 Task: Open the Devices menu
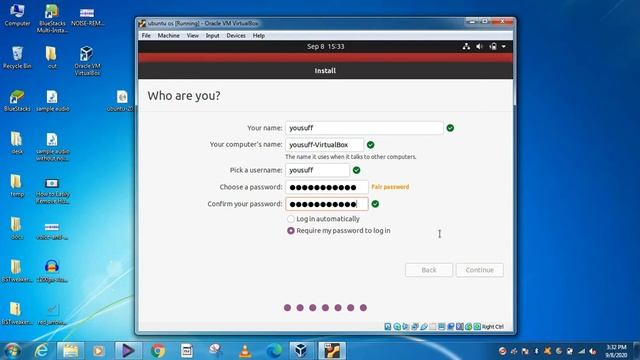pyautogui.click(x=236, y=36)
